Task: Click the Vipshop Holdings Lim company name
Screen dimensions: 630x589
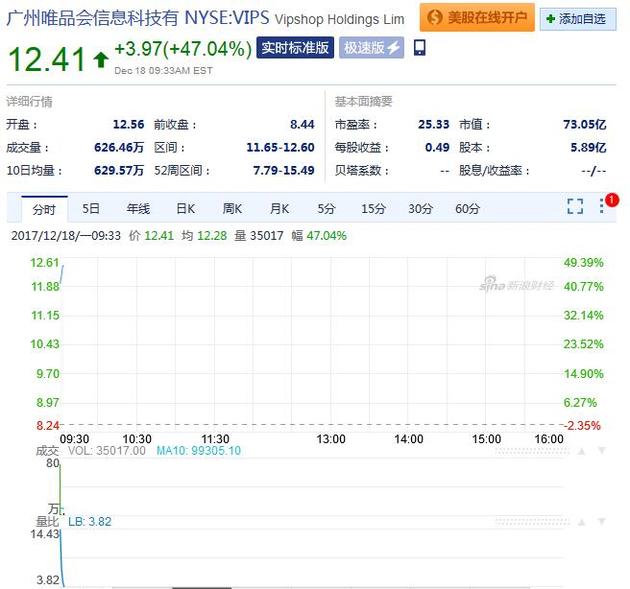Action: [340, 20]
